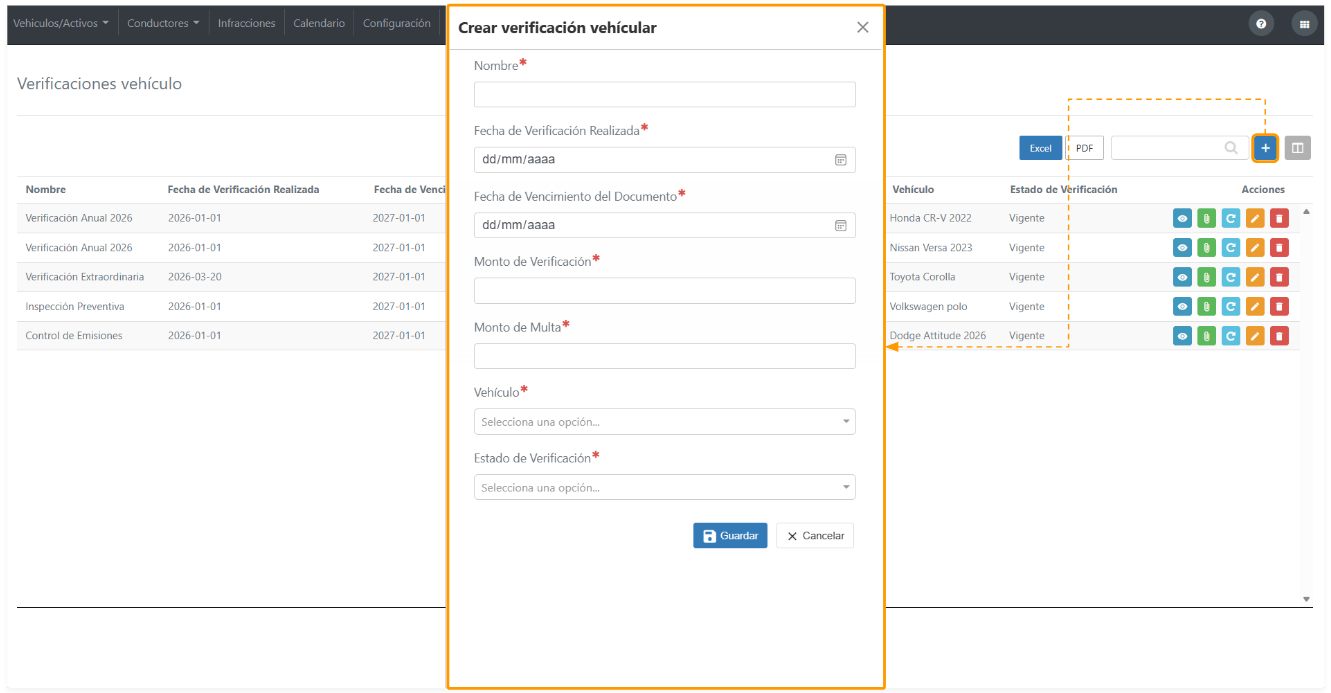Delete the Volkswagen polo verification
1331x693 pixels.
point(1279,307)
